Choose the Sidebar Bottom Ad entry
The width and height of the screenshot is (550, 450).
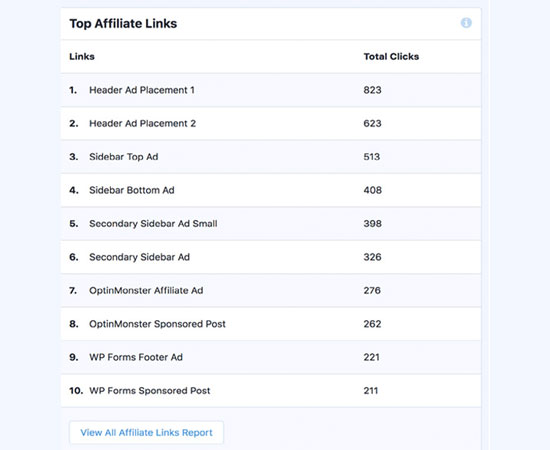[132, 190]
